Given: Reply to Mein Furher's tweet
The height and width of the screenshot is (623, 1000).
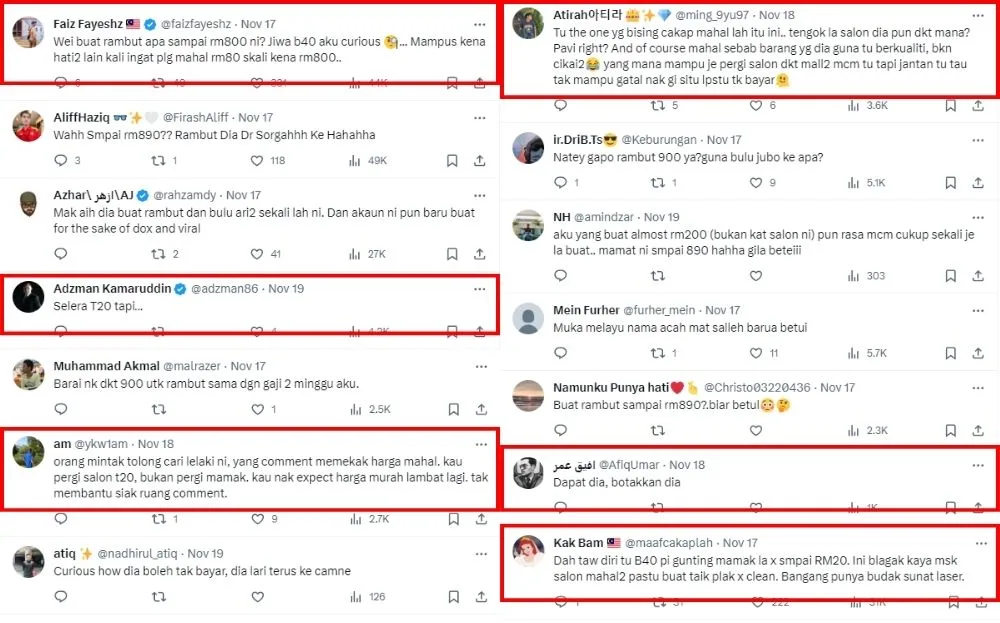Looking at the screenshot, I should pyautogui.click(x=559, y=353).
